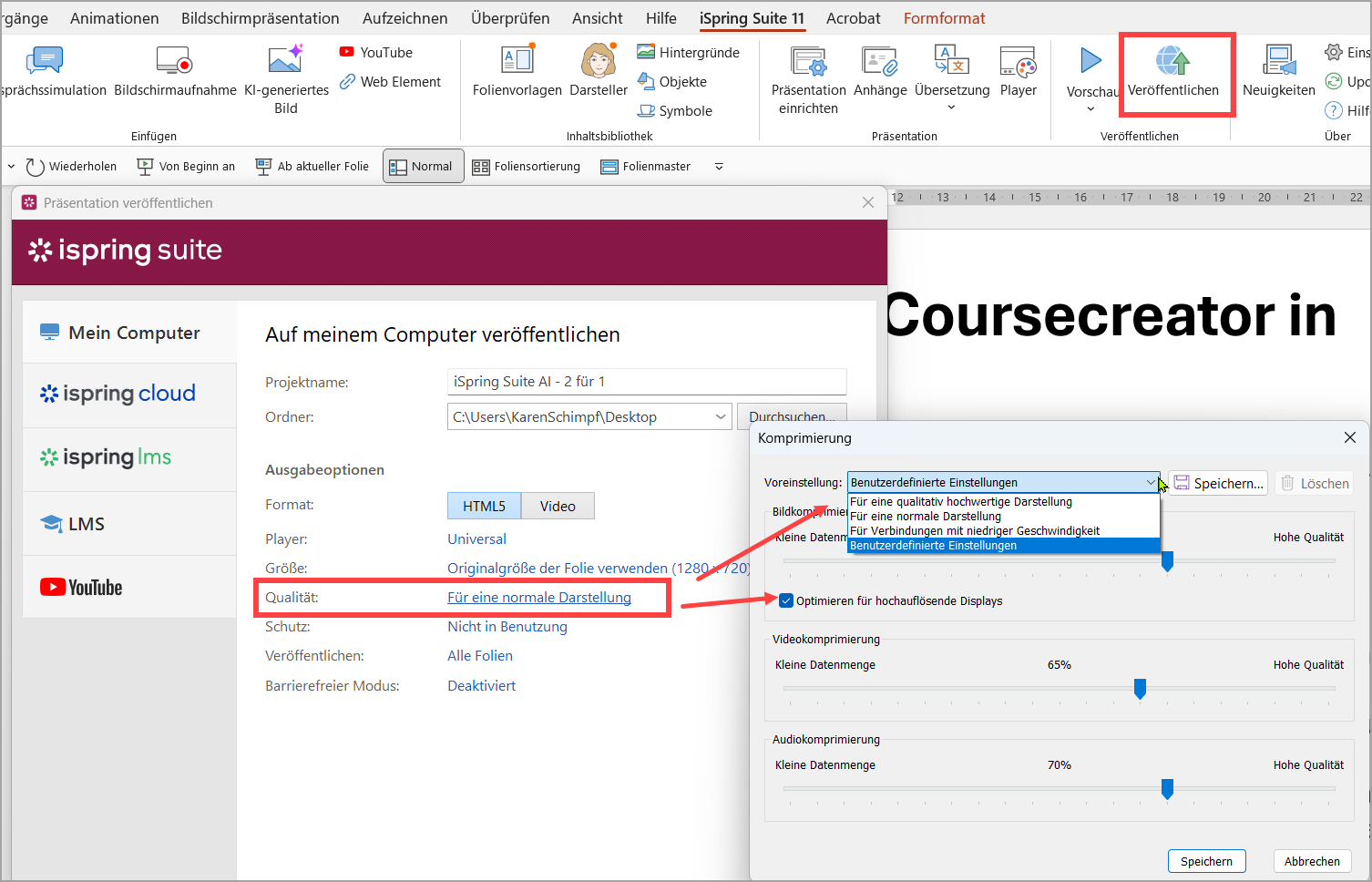Open Präsentation einrichten settings

808,63
